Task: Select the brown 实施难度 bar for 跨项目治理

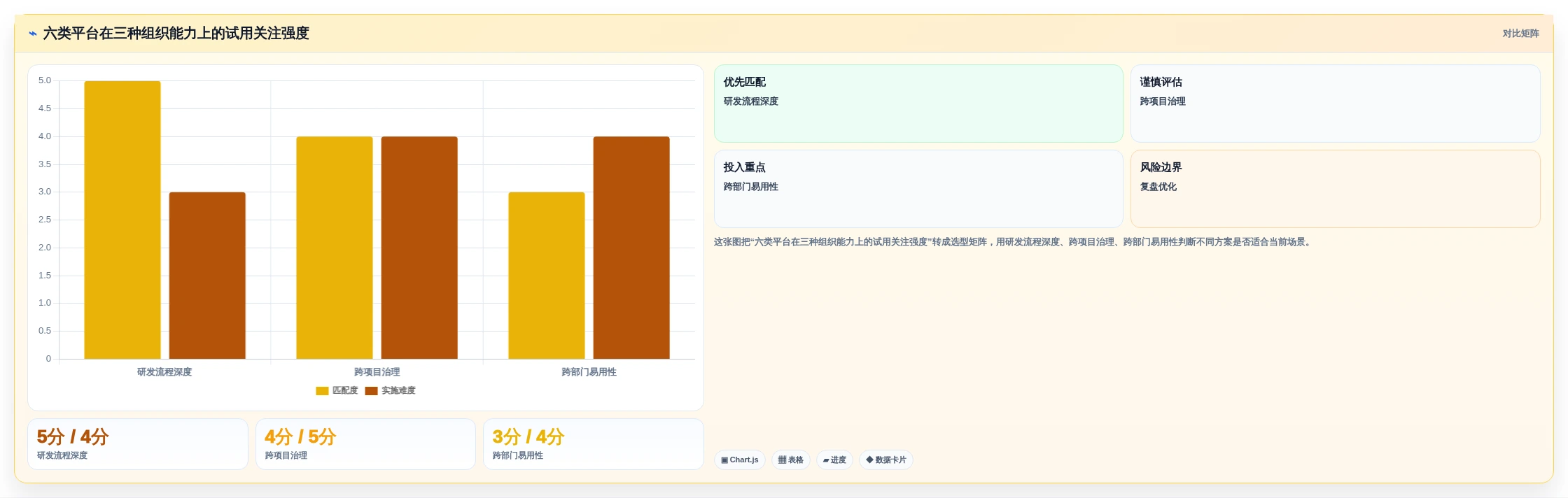Action: [419, 248]
